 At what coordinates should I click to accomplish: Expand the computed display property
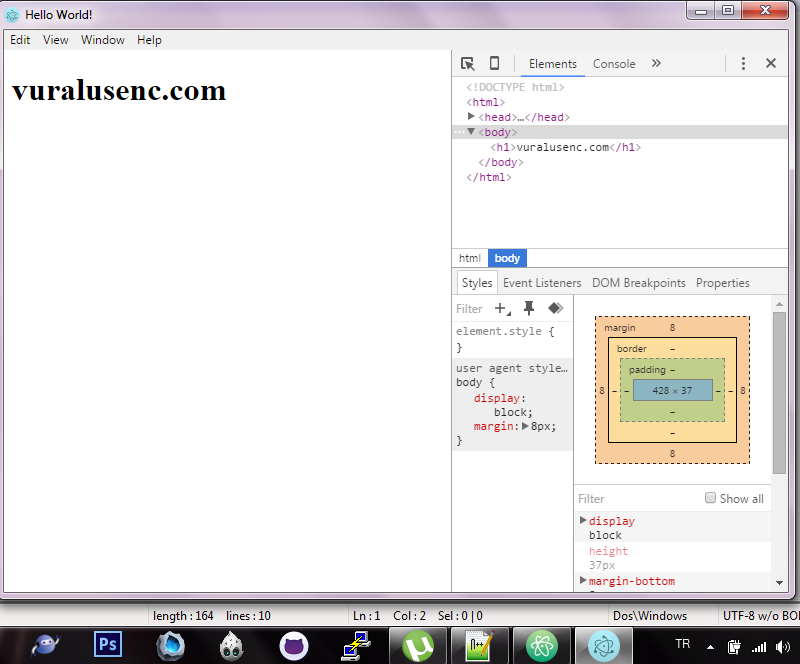coord(583,520)
